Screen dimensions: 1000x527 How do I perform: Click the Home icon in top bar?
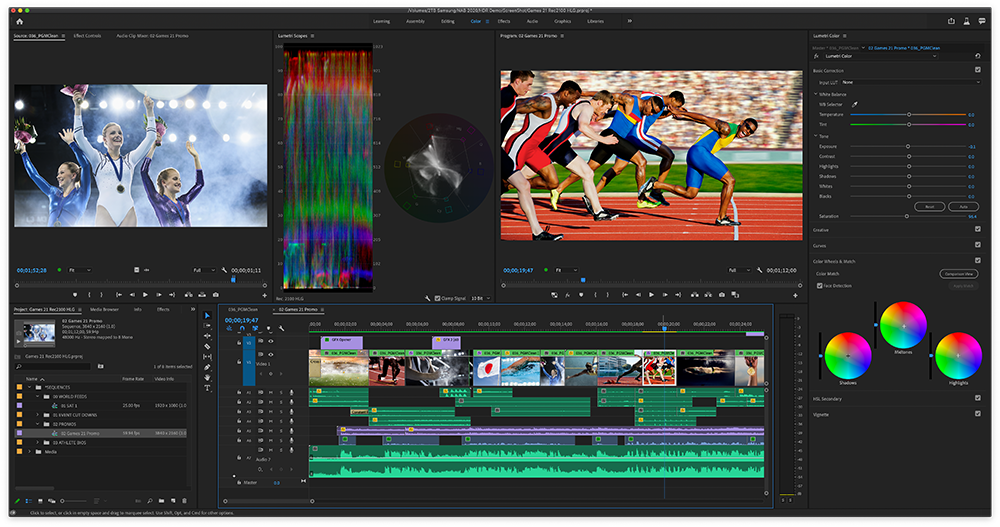[19, 20]
